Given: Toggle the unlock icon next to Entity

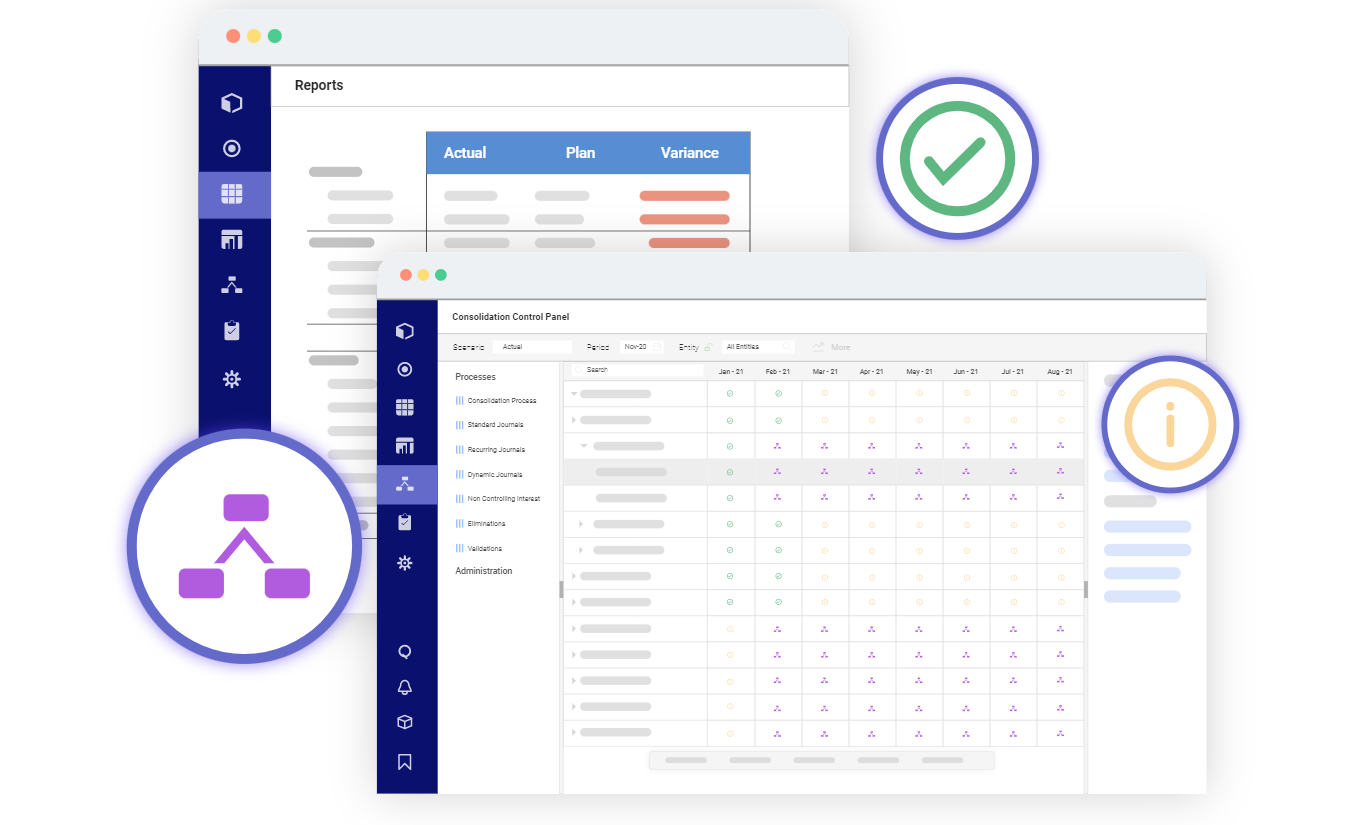Looking at the screenshot, I should [708, 346].
